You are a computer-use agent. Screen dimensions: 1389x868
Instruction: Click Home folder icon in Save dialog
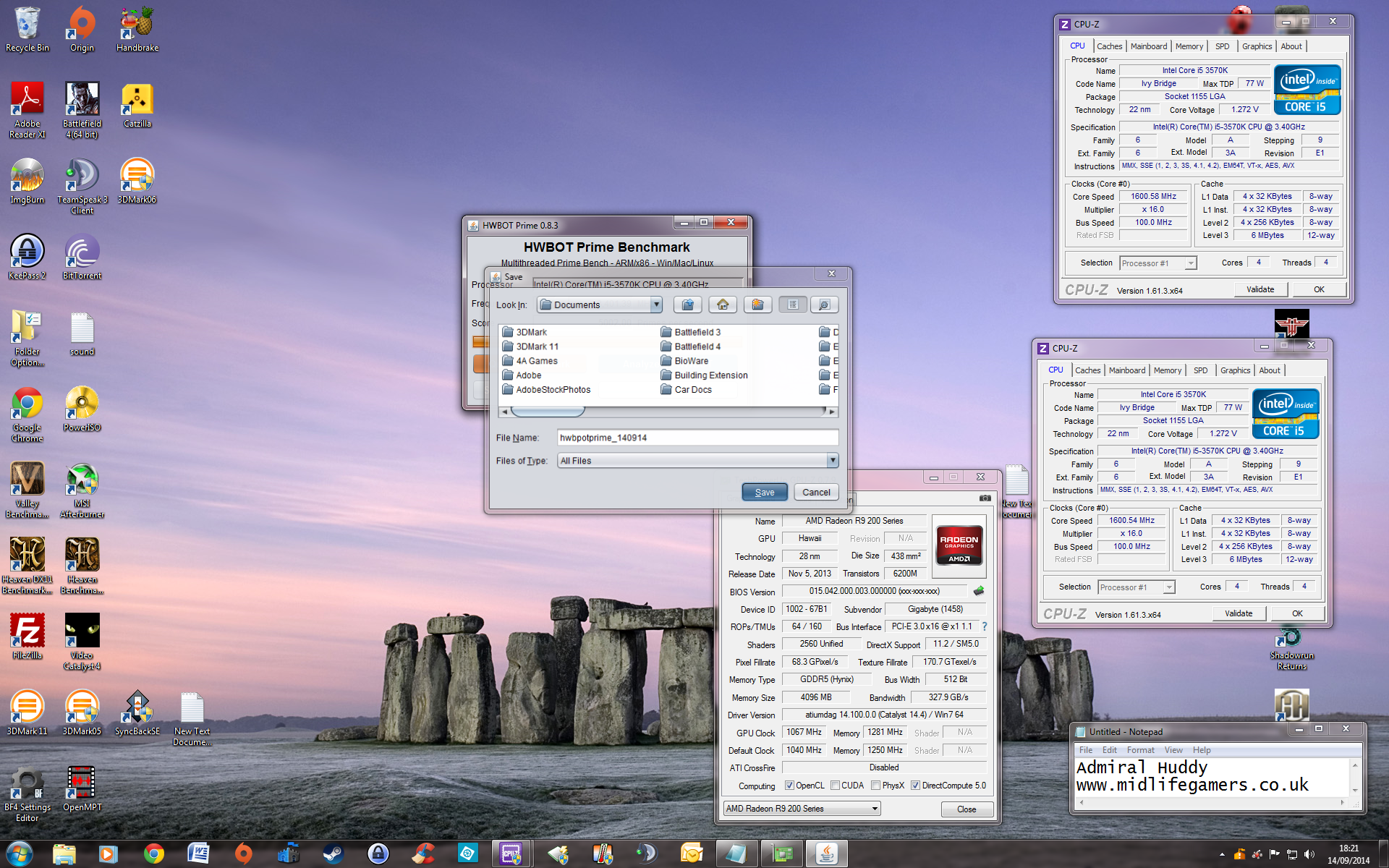723,305
